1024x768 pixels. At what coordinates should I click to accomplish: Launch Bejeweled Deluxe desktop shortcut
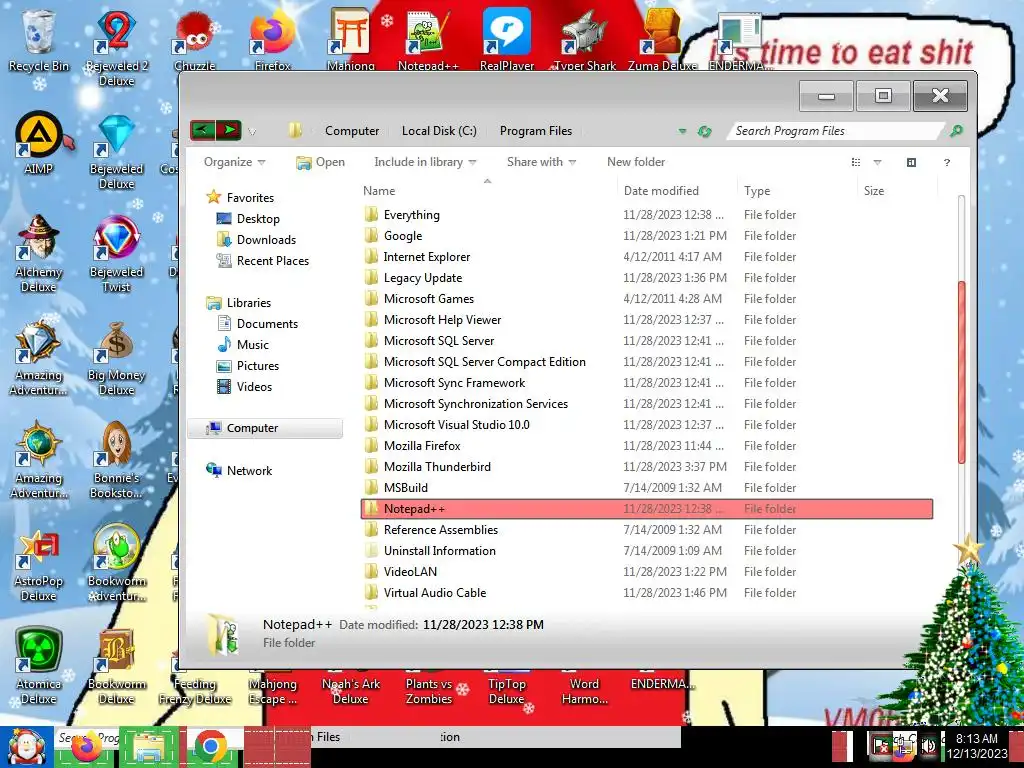(116, 152)
